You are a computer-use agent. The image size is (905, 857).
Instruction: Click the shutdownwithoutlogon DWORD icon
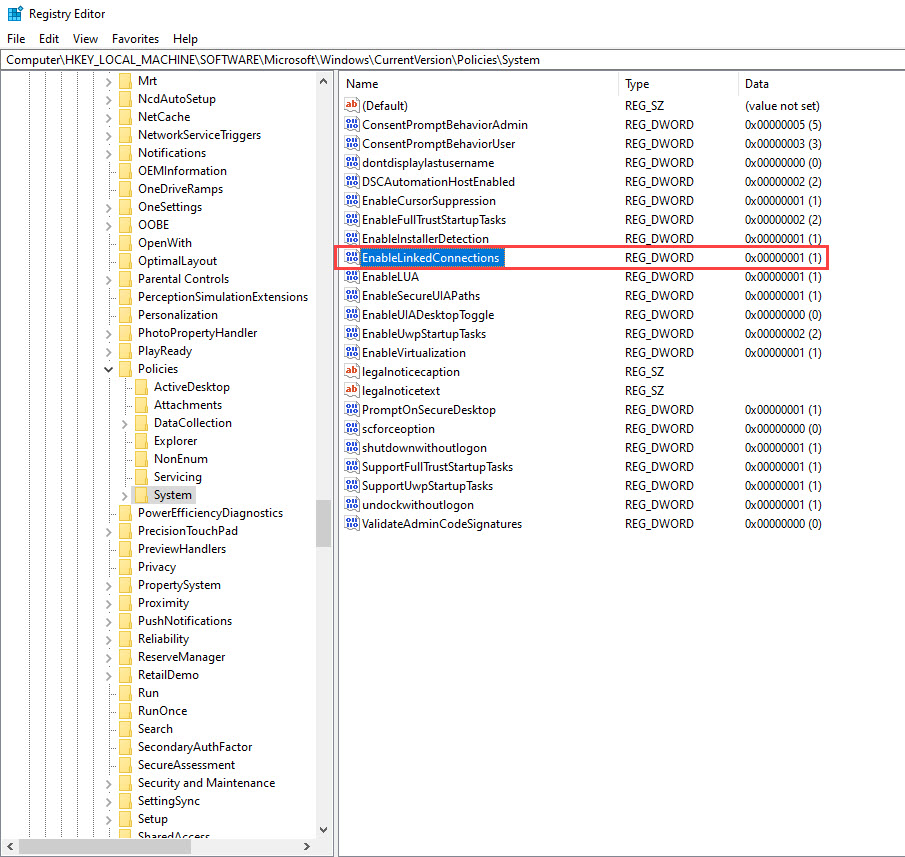click(x=351, y=447)
